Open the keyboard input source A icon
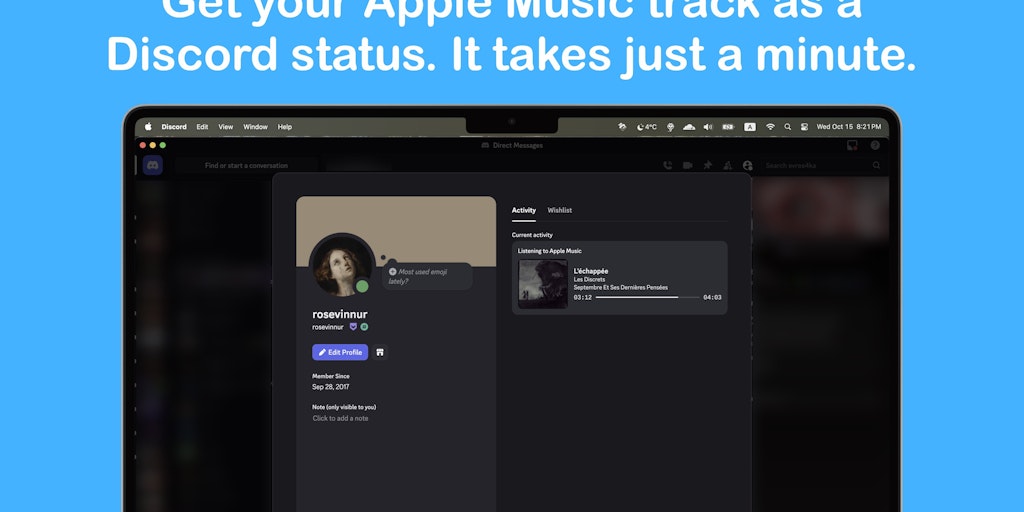 click(750, 127)
